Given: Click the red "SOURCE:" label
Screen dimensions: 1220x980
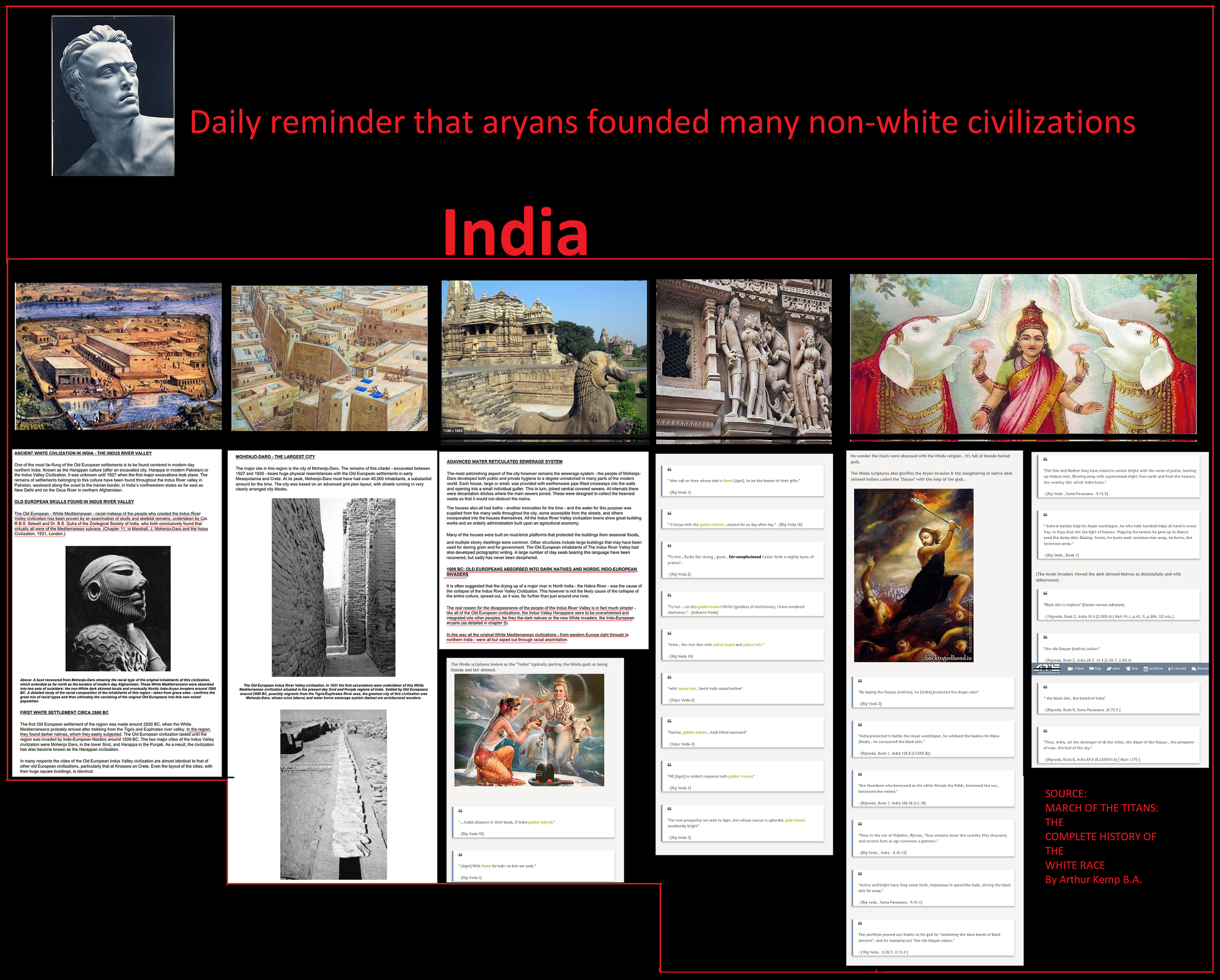Looking at the screenshot, I should point(1066,794).
